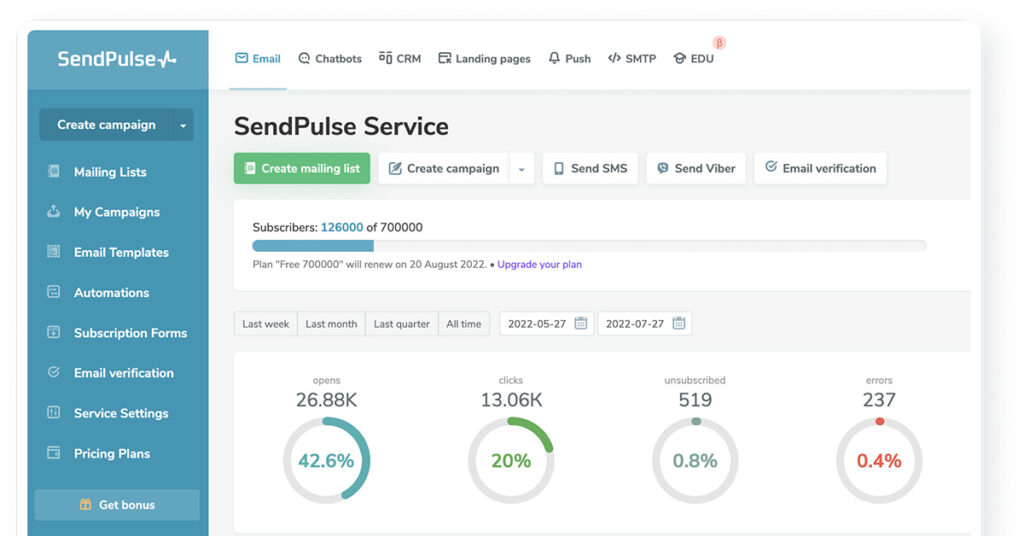Click the Email Templates sidebar icon
This screenshot has height=536, width=1024.
[x=54, y=252]
